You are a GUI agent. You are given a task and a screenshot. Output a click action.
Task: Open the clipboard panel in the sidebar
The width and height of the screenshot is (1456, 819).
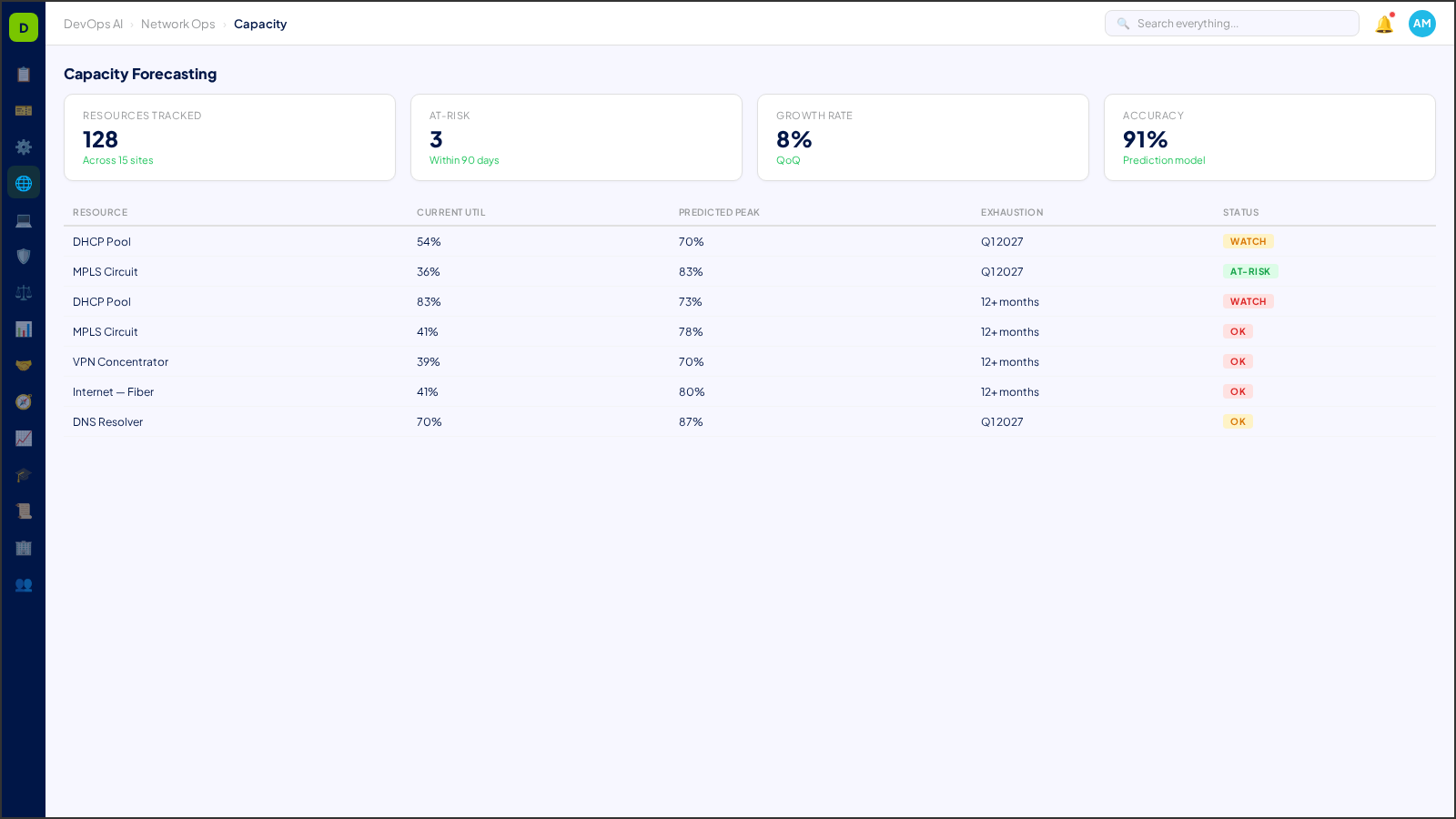point(24,75)
